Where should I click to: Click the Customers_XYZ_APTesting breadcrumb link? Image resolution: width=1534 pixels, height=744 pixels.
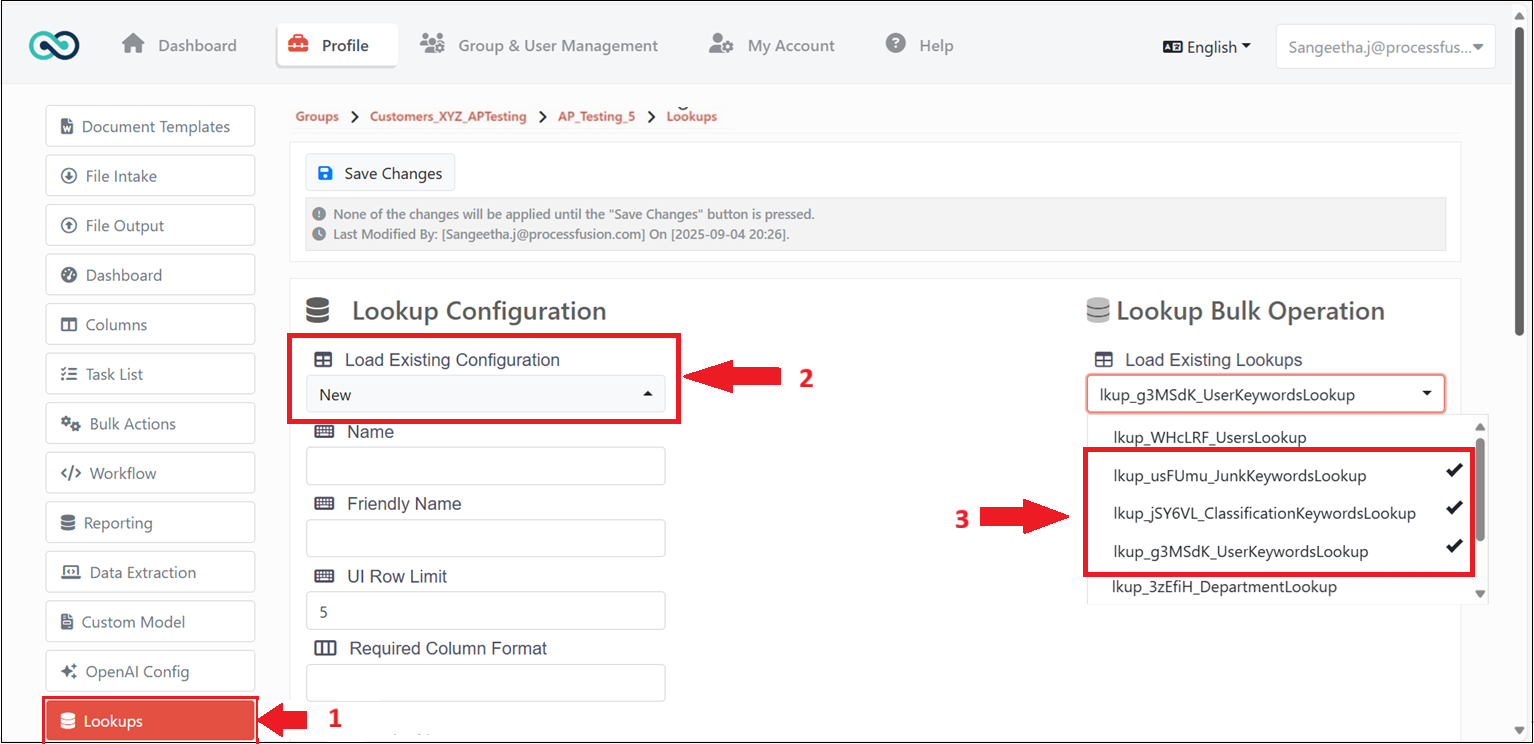click(x=448, y=117)
